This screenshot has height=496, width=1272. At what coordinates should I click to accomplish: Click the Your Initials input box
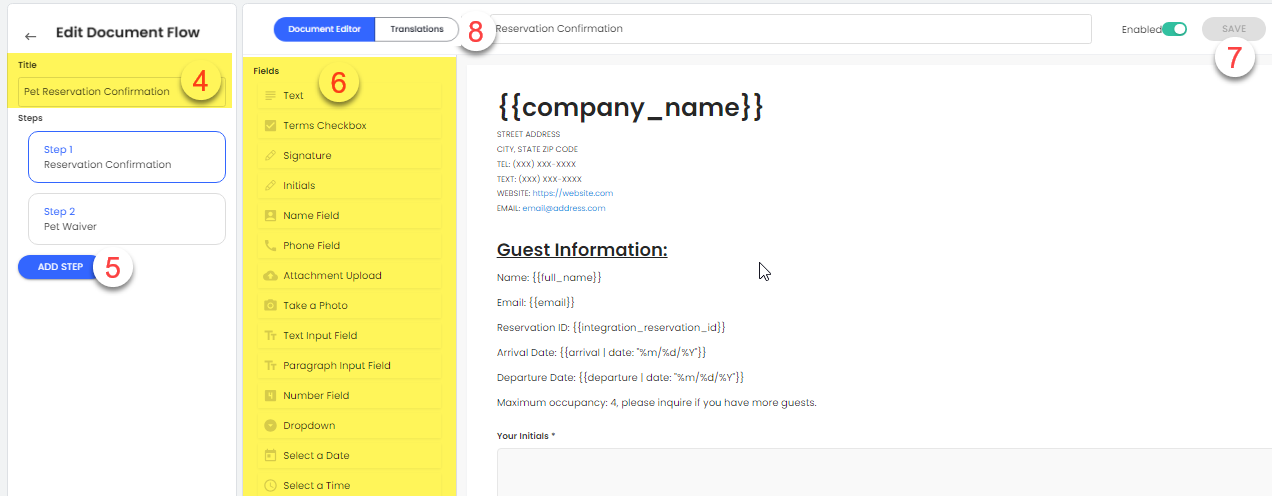(x=880, y=470)
